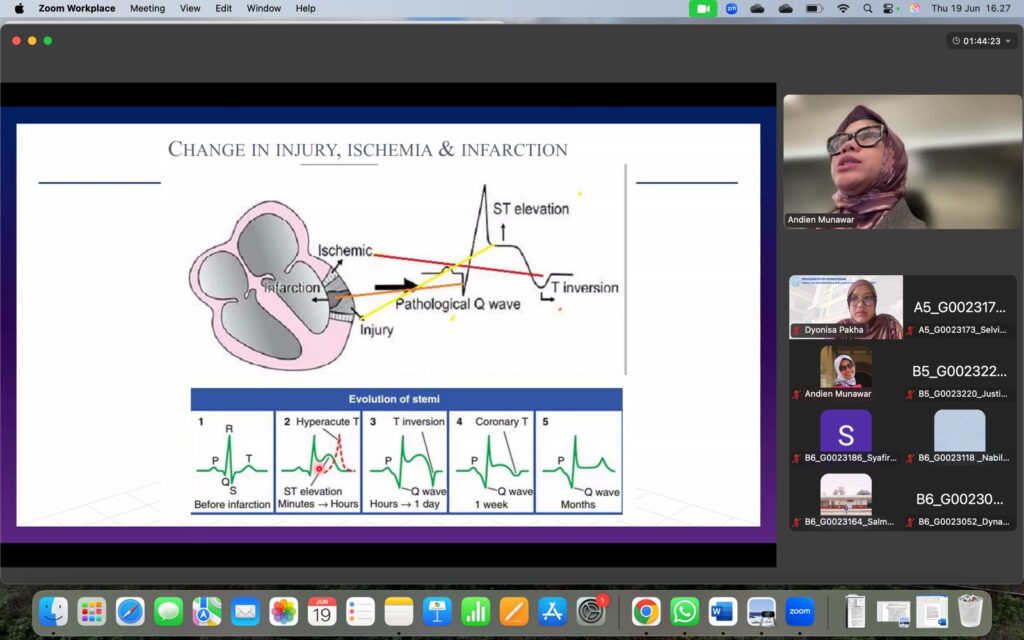The image size is (1024, 640).
Task: Open Numbers app in the dock
Action: [x=475, y=611]
